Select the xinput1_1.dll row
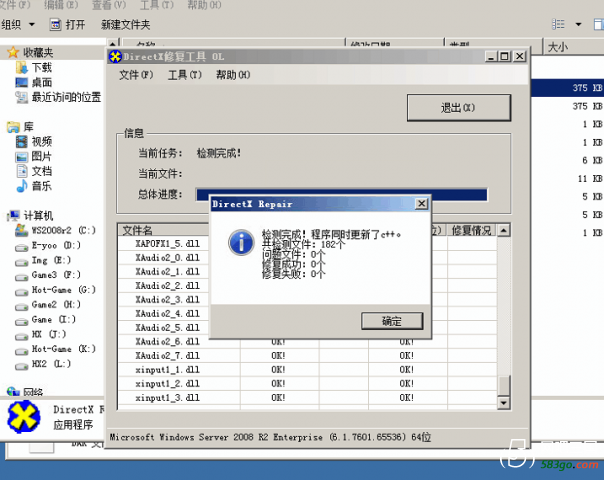The width and height of the screenshot is (604, 480). pos(307,369)
